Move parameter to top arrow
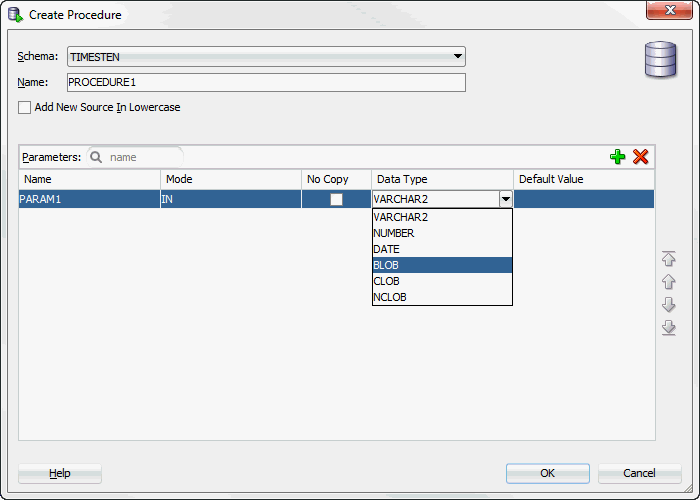700x500 pixels. point(668,258)
